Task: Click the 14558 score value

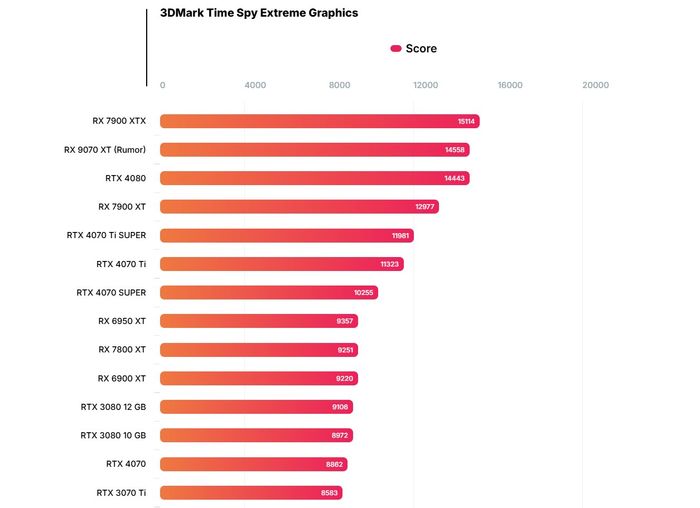Action: [455, 150]
